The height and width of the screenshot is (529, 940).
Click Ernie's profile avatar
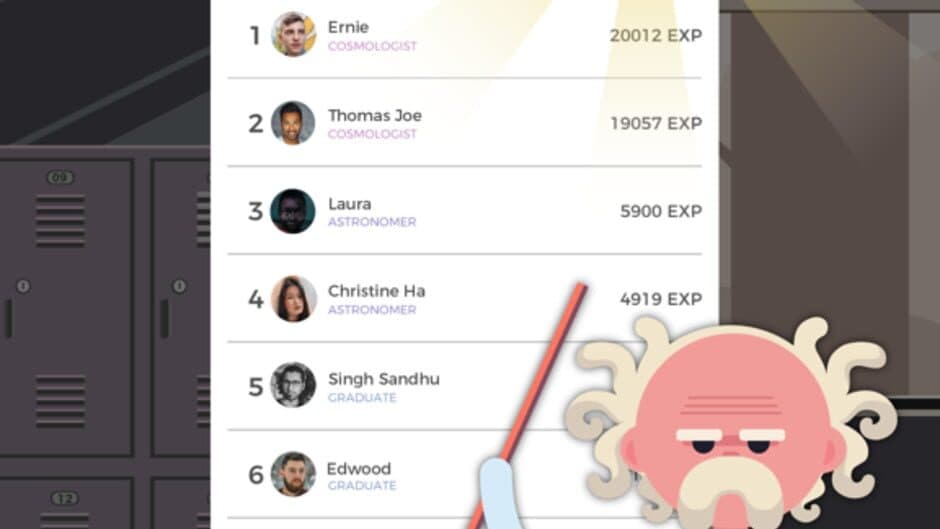pos(293,35)
